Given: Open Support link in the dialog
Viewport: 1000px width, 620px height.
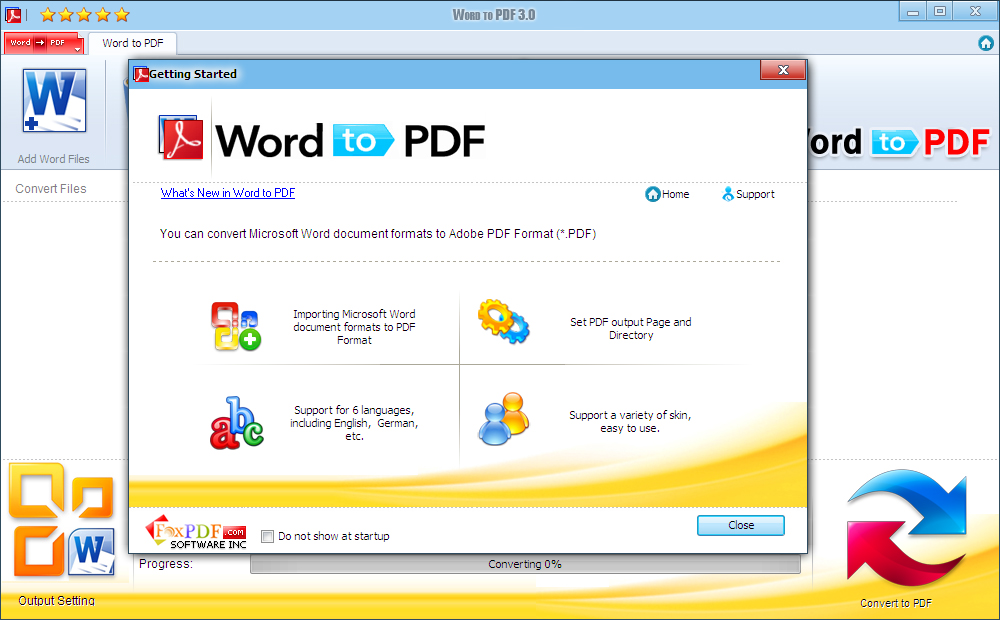Looking at the screenshot, I should pos(748,194).
